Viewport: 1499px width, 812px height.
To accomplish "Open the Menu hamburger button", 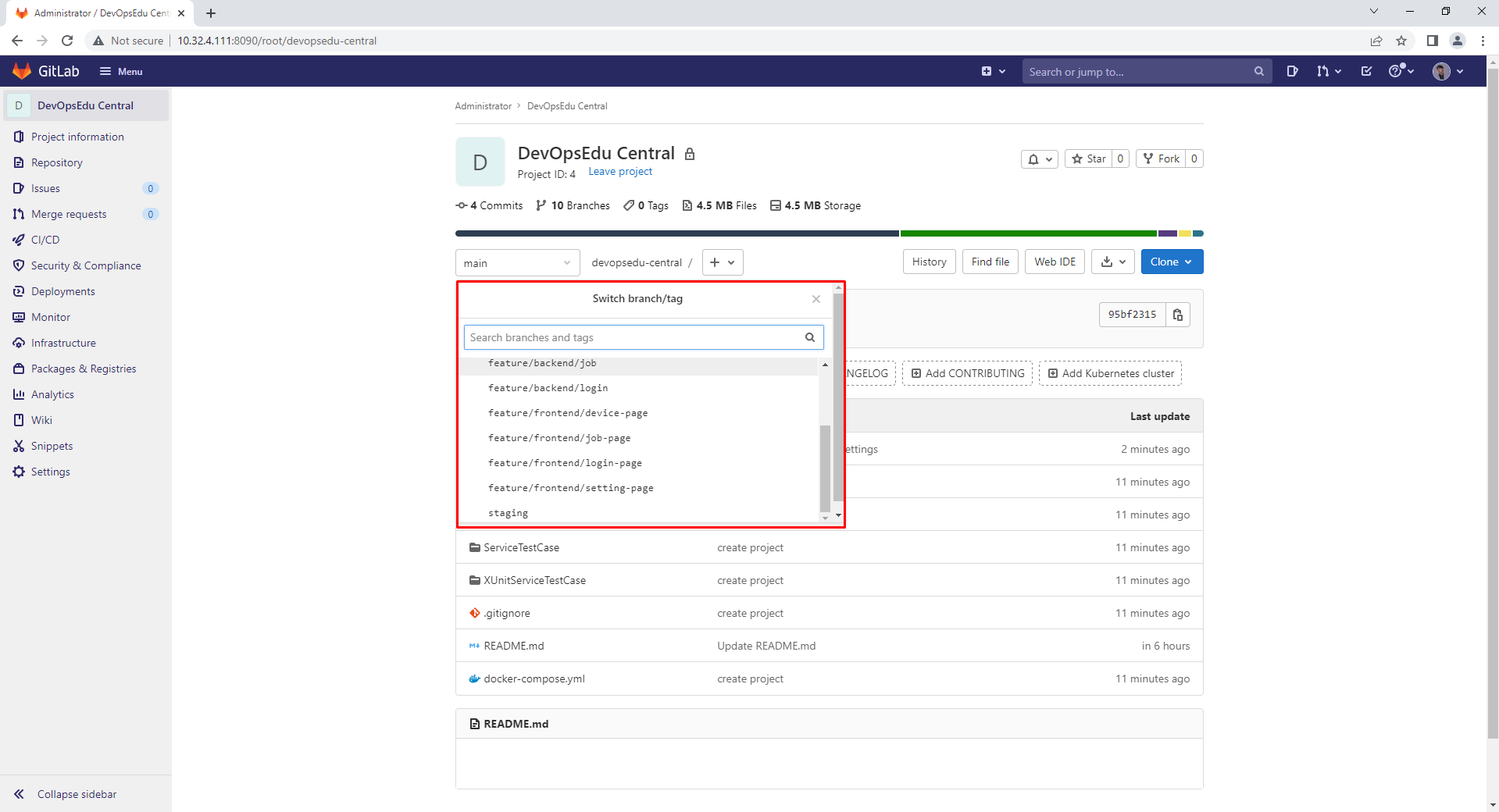I will click(121, 71).
